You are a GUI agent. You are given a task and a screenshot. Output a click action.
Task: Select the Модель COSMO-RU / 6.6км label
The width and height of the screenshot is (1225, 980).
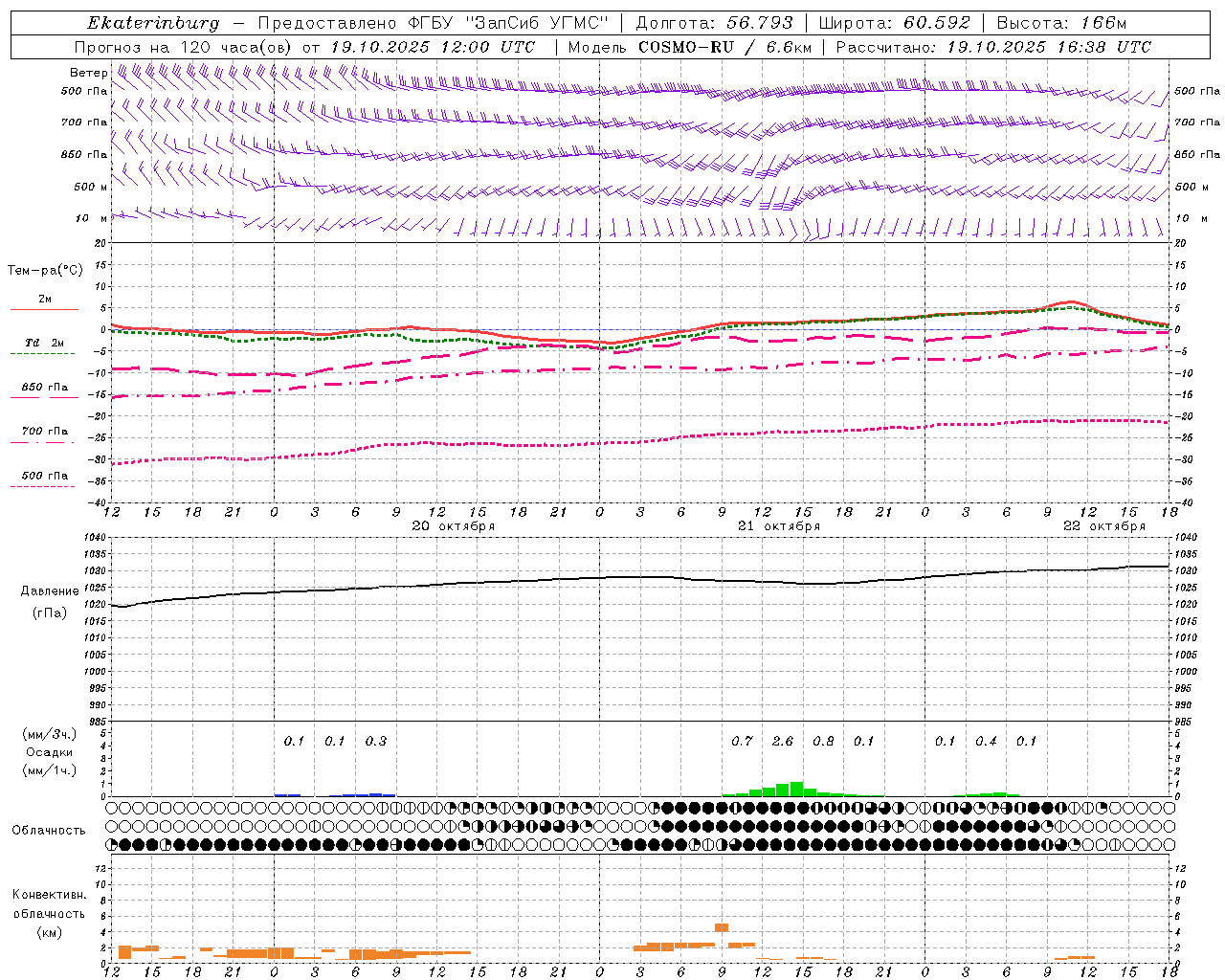point(690,47)
